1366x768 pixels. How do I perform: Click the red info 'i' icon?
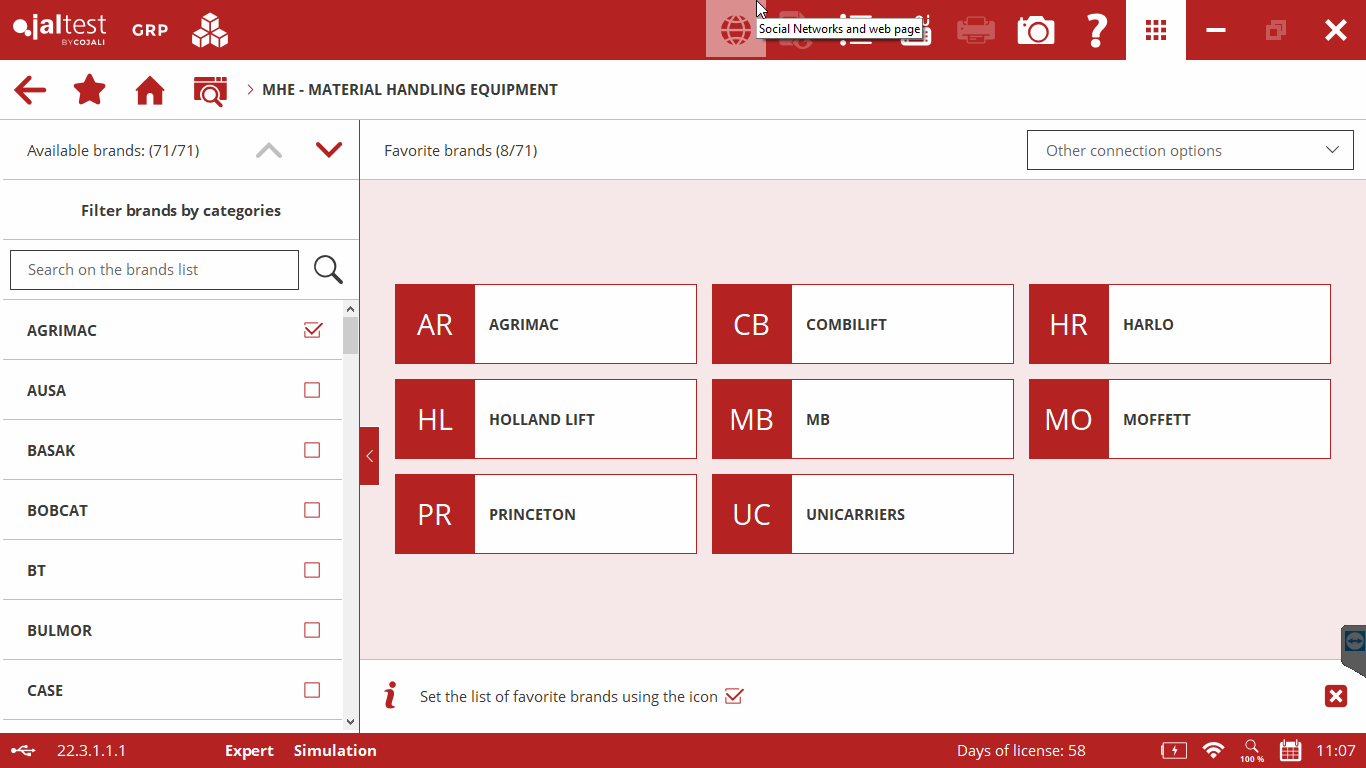click(x=391, y=695)
